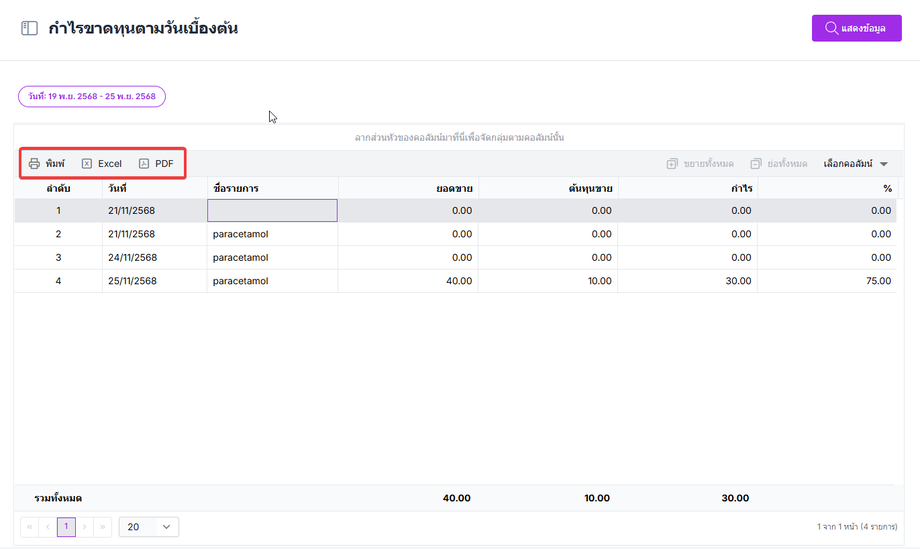Screen dimensions: 920x549
Task: Click the date range filter chip
Action: pyautogui.click(x=92, y=96)
